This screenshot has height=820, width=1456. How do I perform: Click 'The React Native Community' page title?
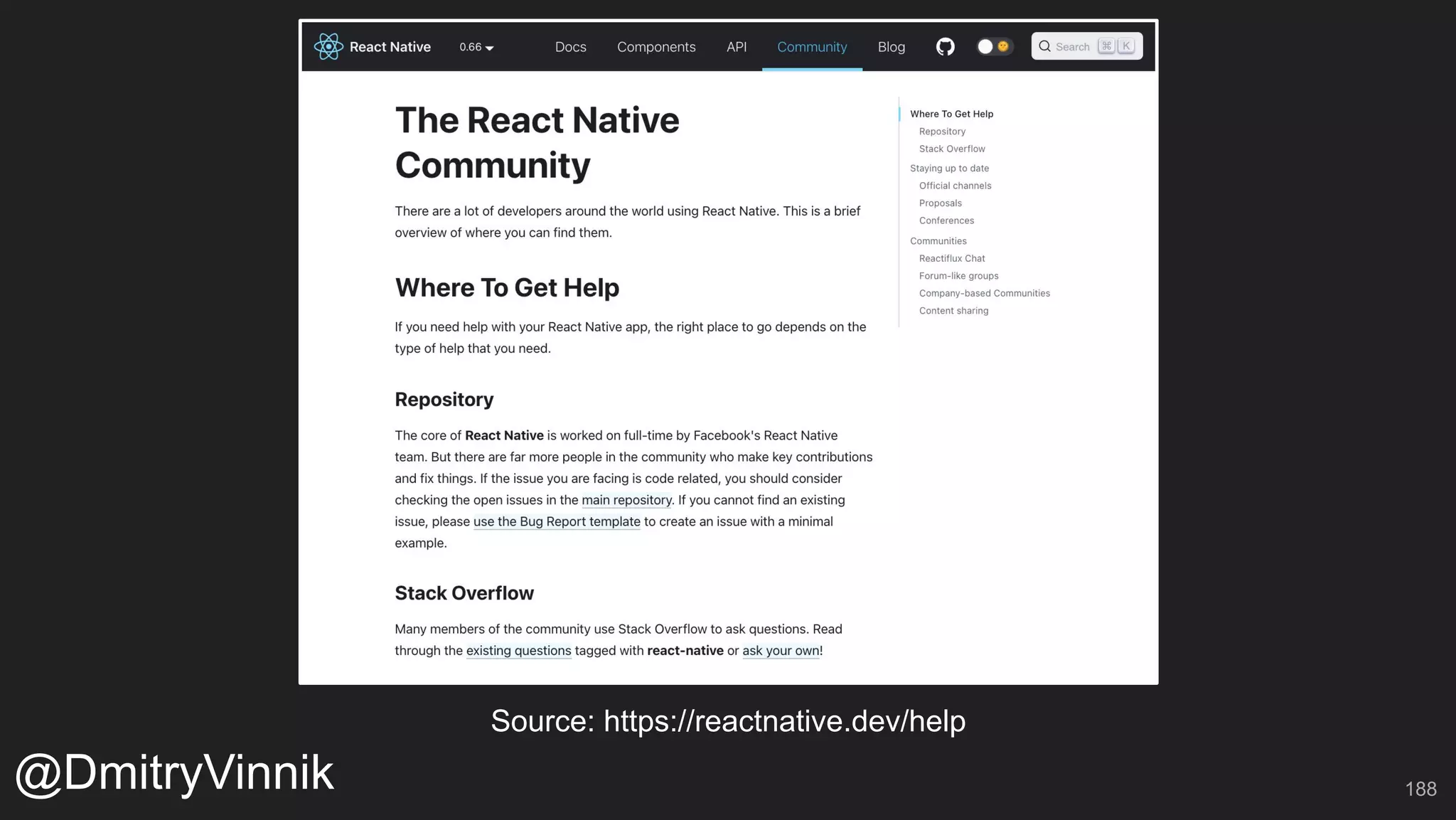click(x=537, y=142)
